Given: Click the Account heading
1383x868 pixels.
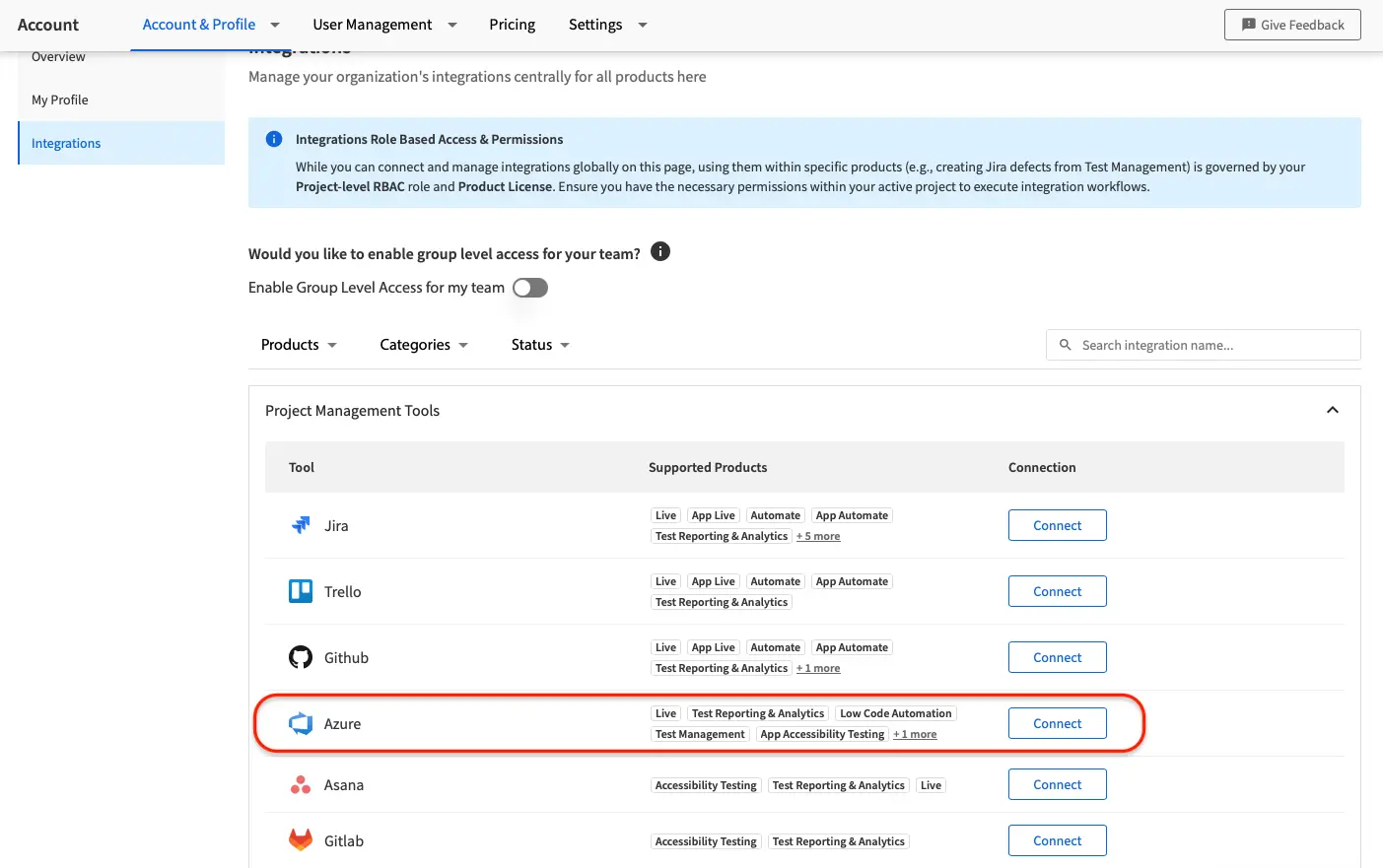Looking at the screenshot, I should [x=48, y=25].
